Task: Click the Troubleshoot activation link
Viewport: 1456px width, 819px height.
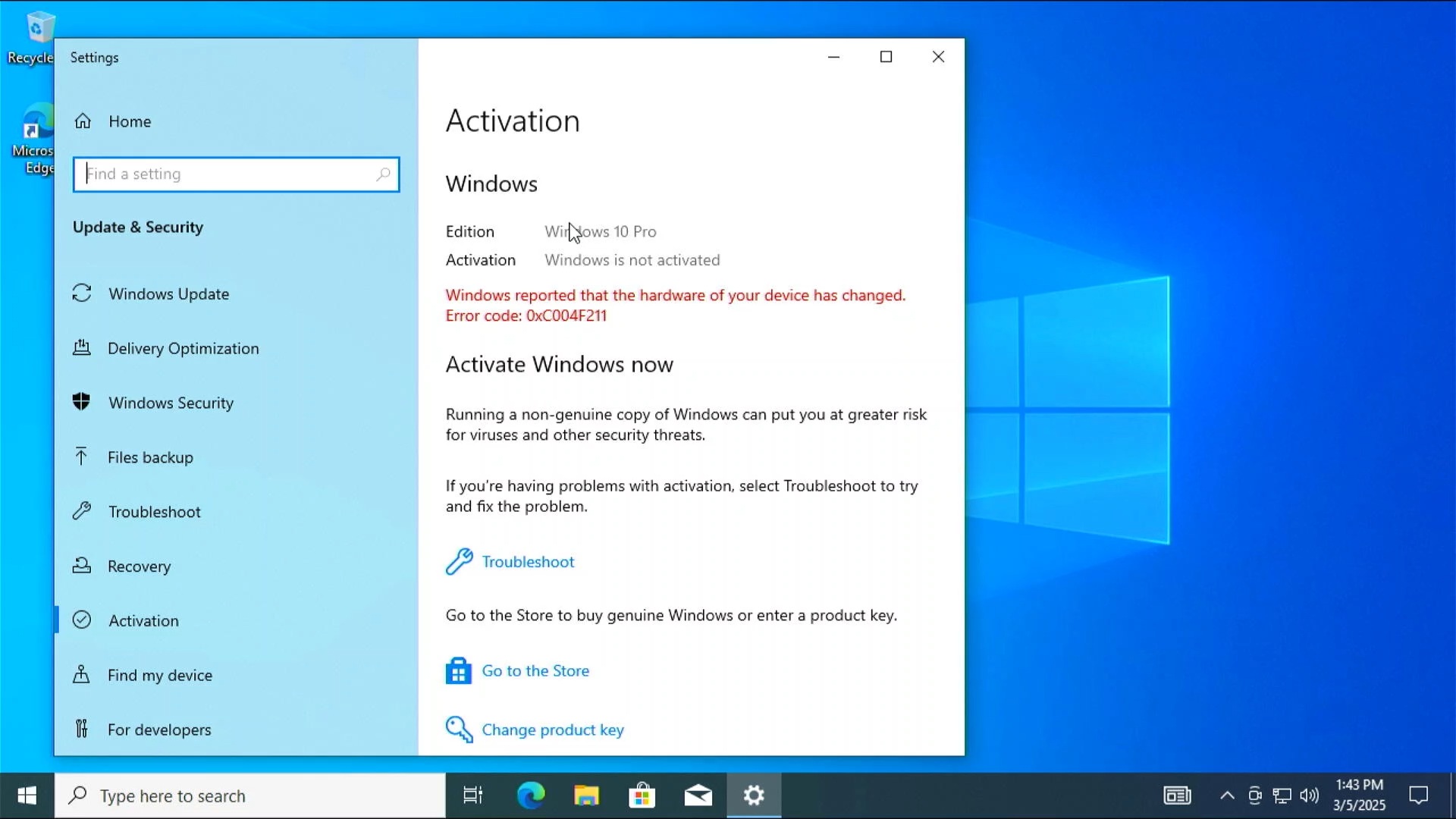Action: [528, 562]
